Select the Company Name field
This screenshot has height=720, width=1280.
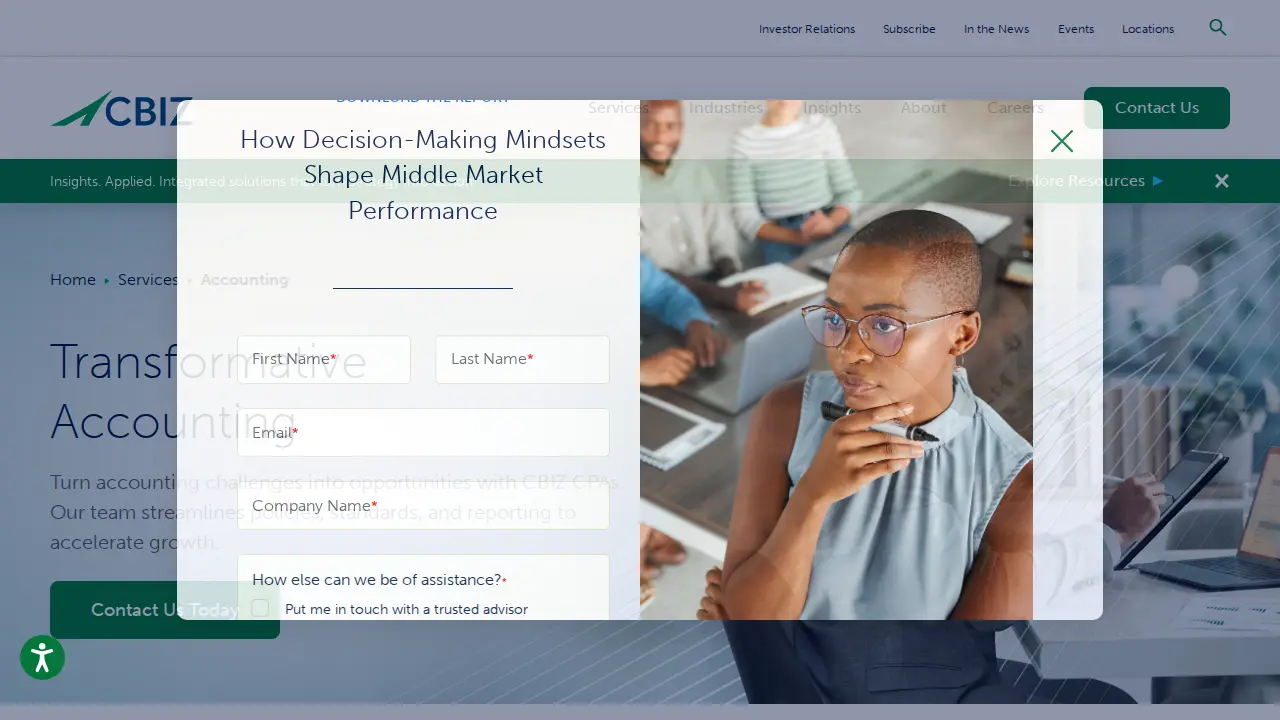[x=423, y=506]
